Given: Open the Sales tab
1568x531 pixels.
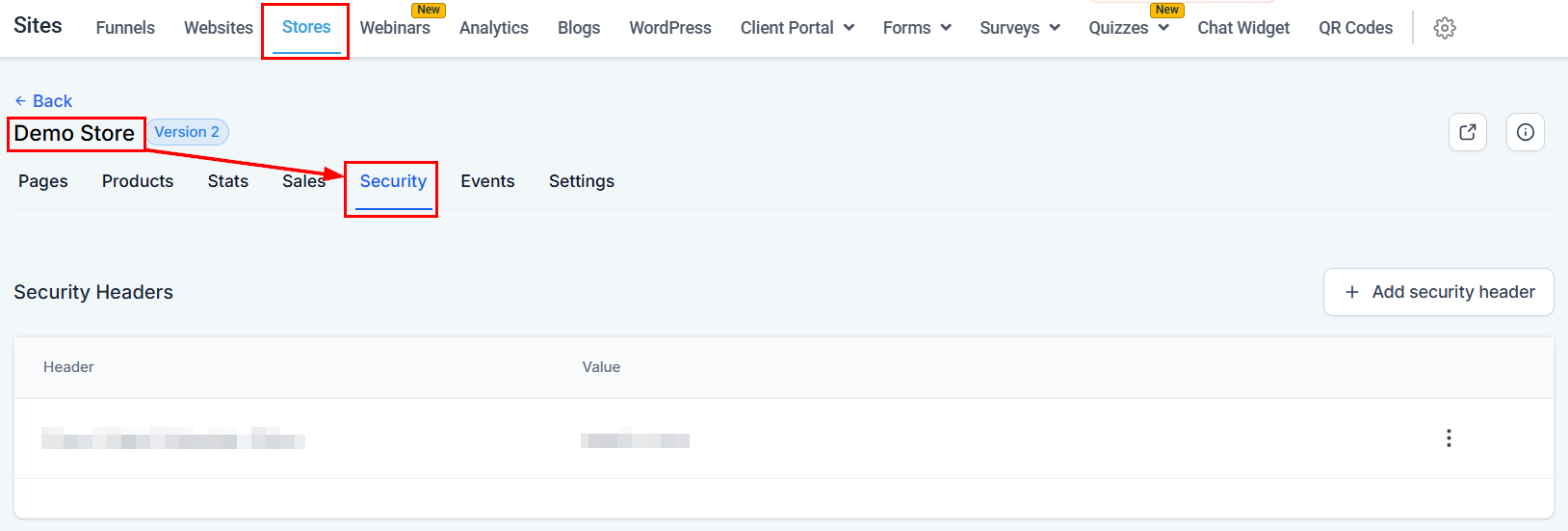Looking at the screenshot, I should (303, 181).
